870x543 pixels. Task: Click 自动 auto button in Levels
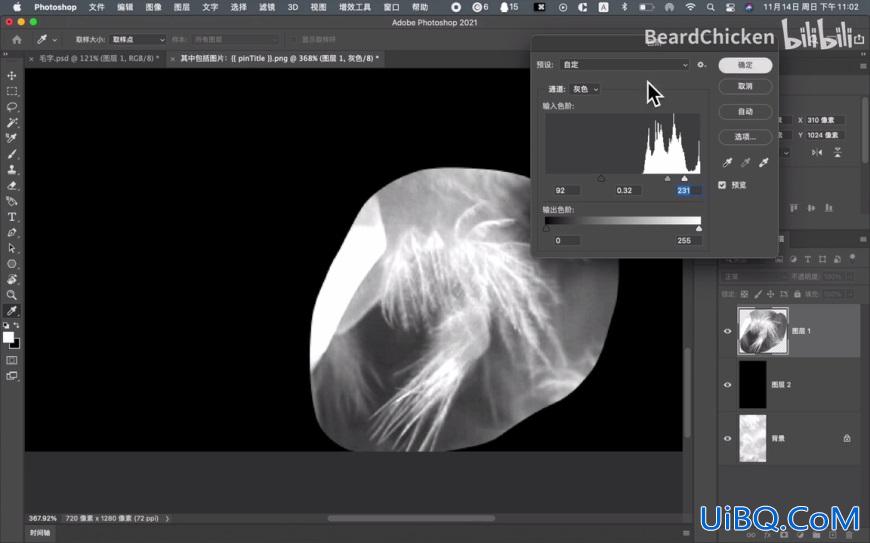tap(745, 111)
